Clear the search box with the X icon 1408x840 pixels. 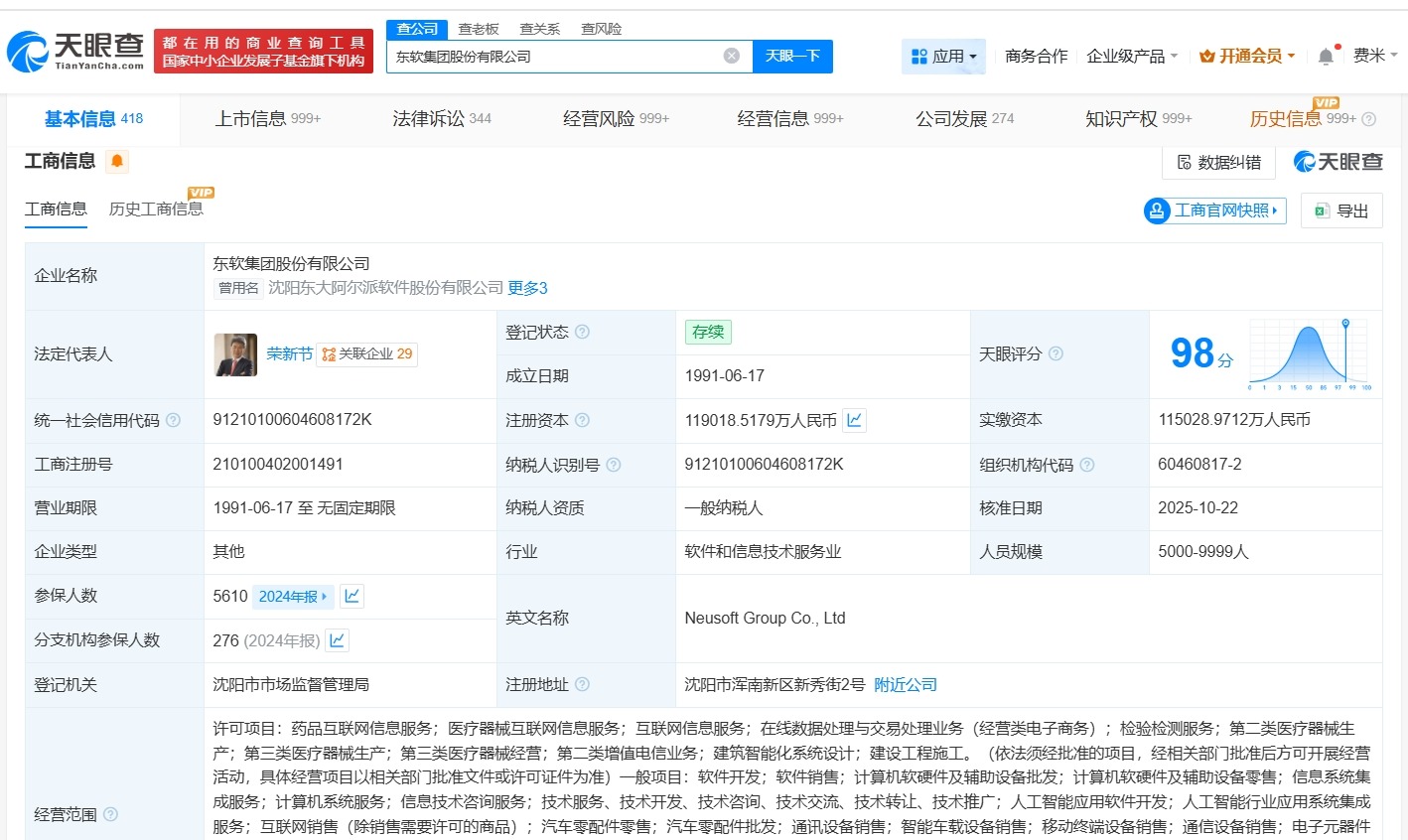(x=732, y=56)
